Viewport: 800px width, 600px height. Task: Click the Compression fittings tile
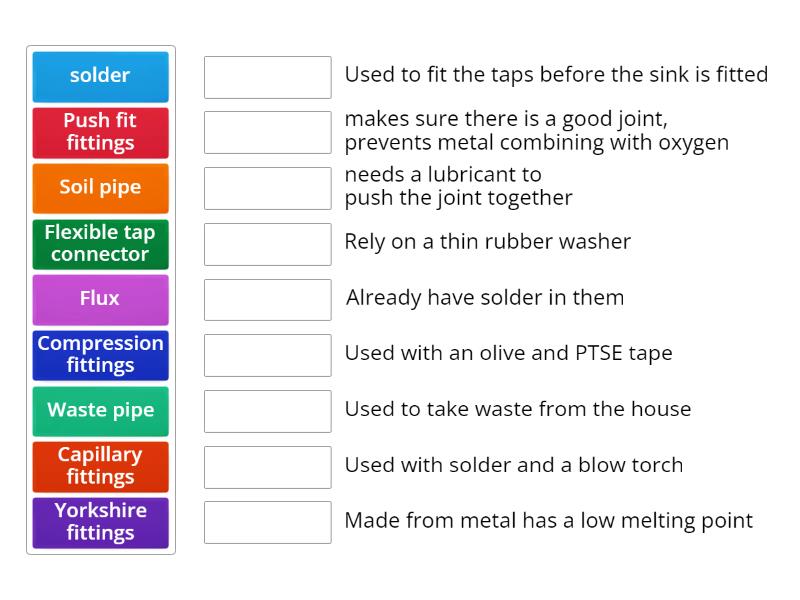[x=100, y=355]
